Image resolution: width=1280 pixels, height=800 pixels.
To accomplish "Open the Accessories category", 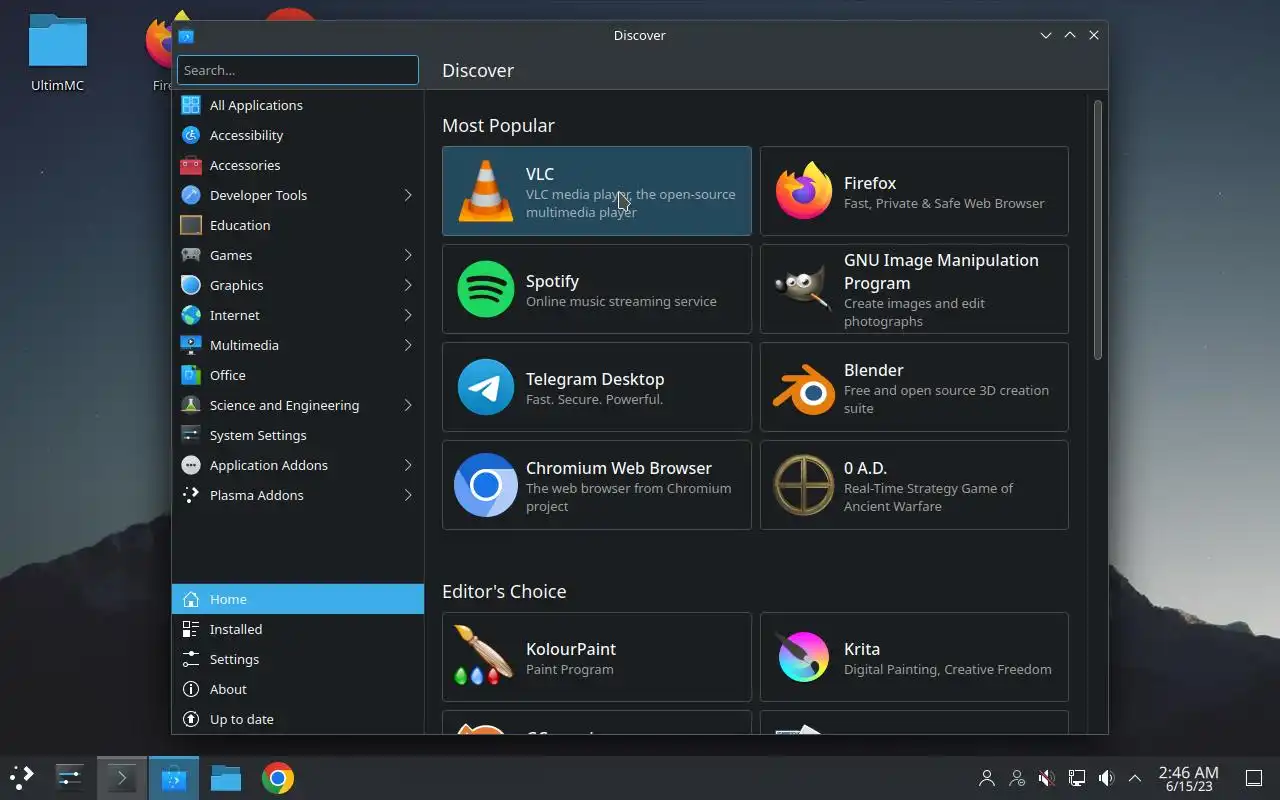I will [x=298, y=165].
